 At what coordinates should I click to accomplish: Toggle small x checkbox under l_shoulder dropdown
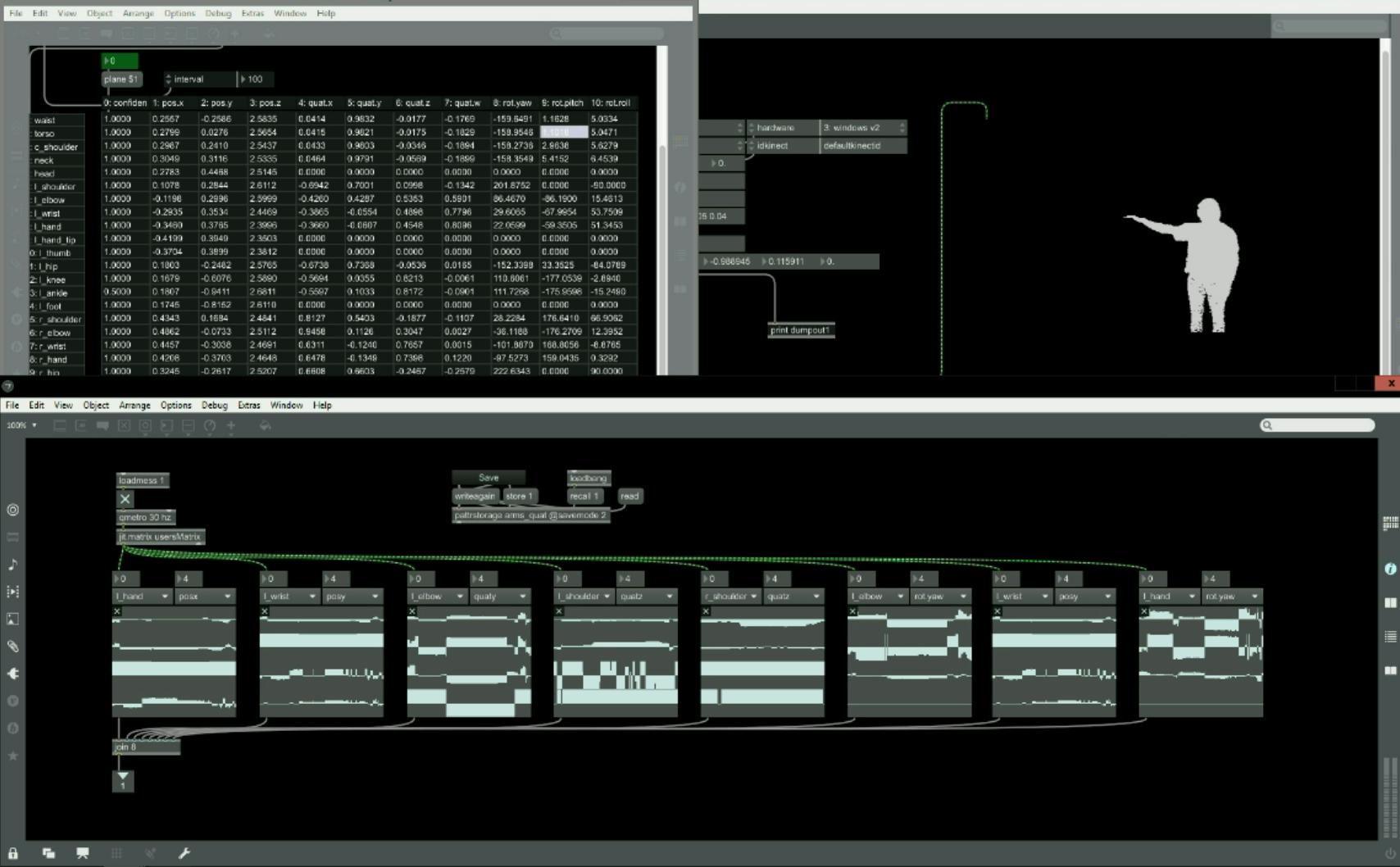tap(559, 611)
